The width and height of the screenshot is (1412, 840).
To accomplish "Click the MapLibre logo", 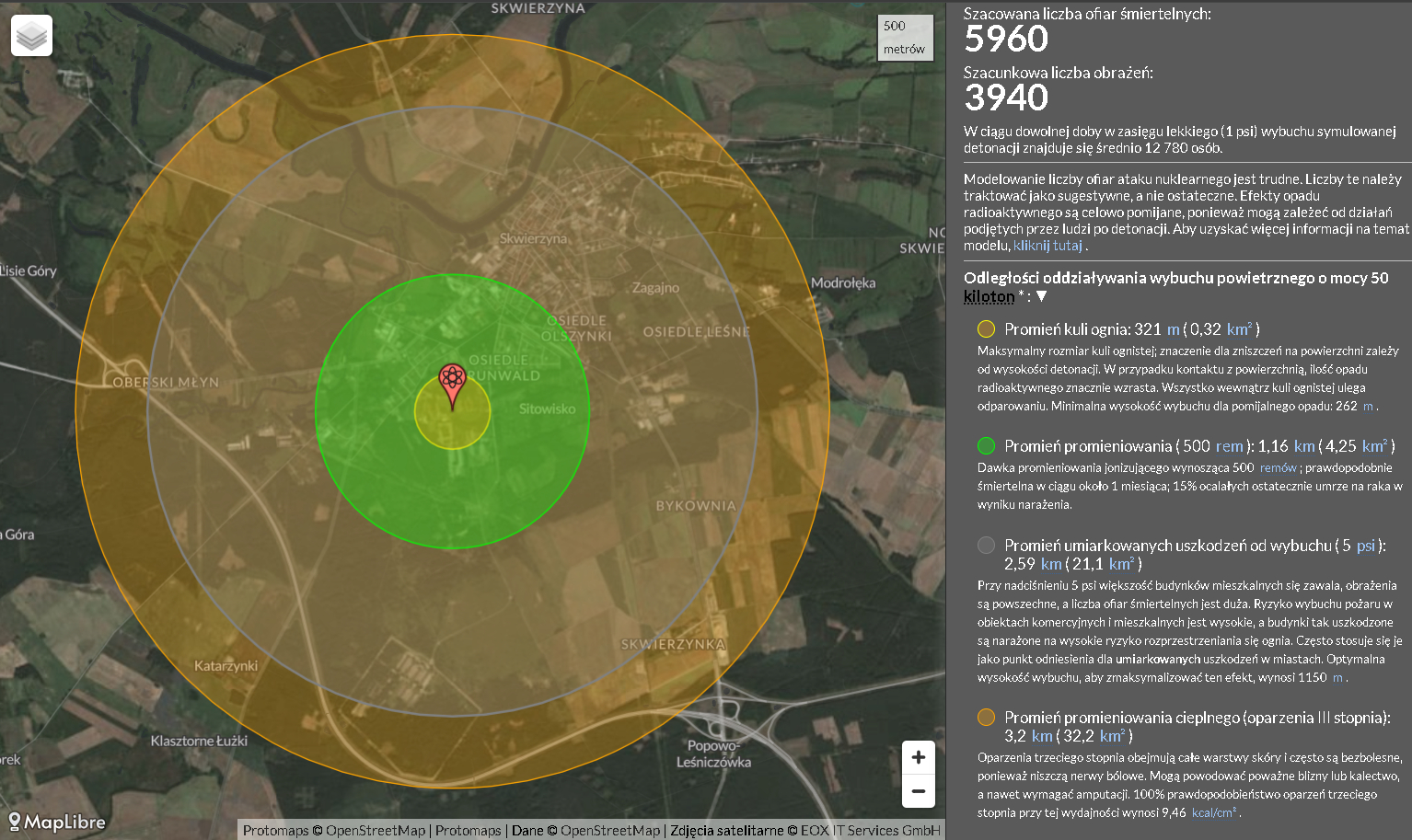I will tap(57, 822).
